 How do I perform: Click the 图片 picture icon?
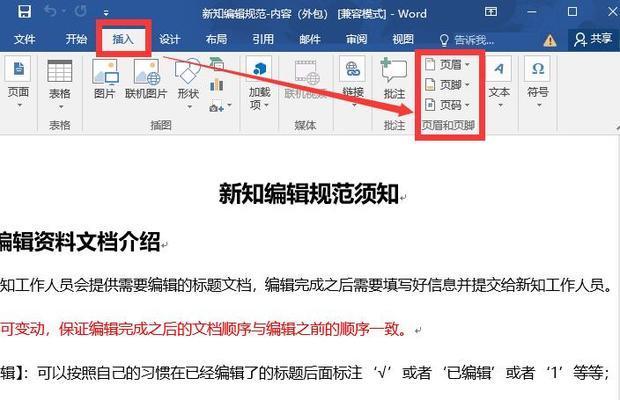click(105, 79)
